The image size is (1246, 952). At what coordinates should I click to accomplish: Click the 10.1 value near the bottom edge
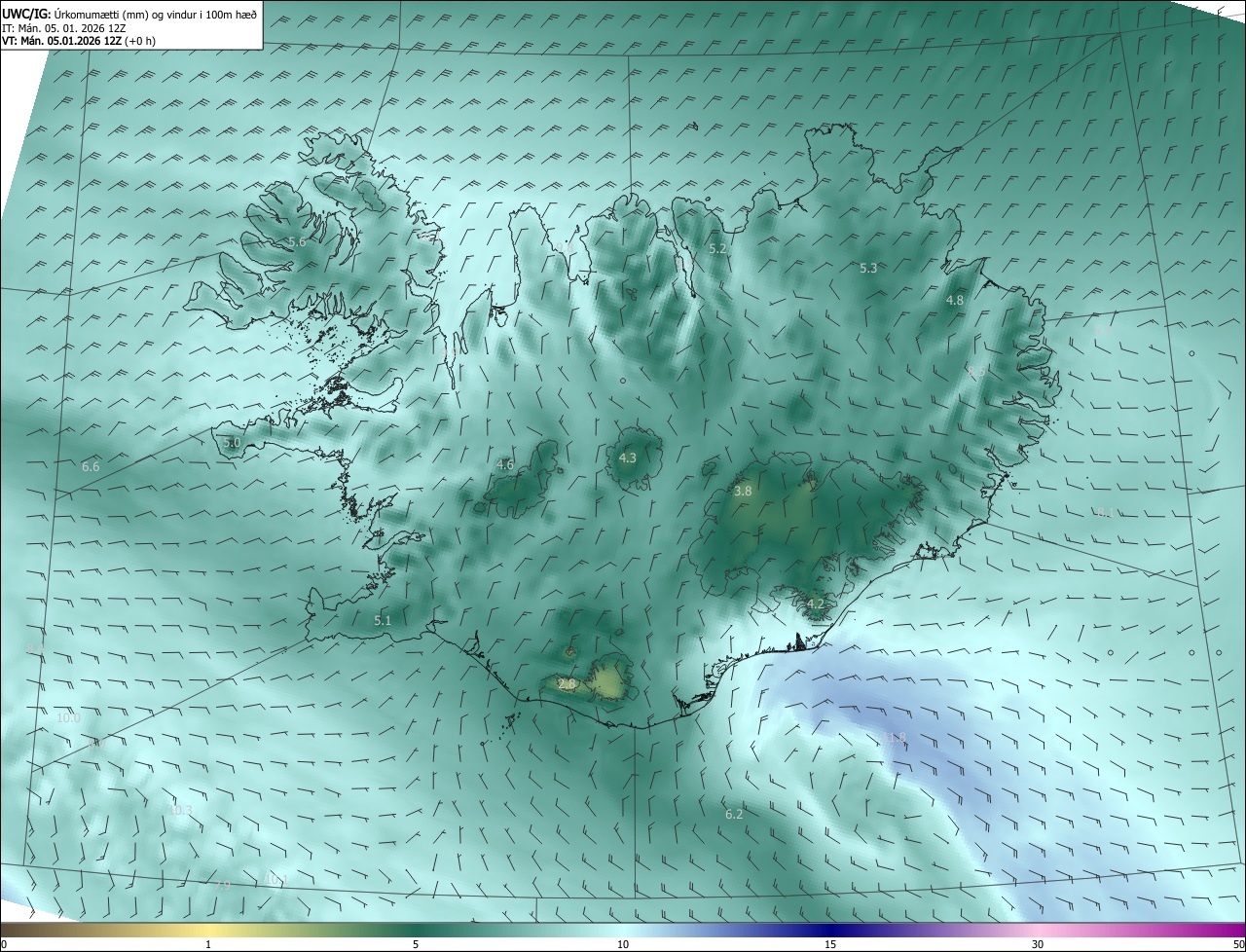click(275, 880)
